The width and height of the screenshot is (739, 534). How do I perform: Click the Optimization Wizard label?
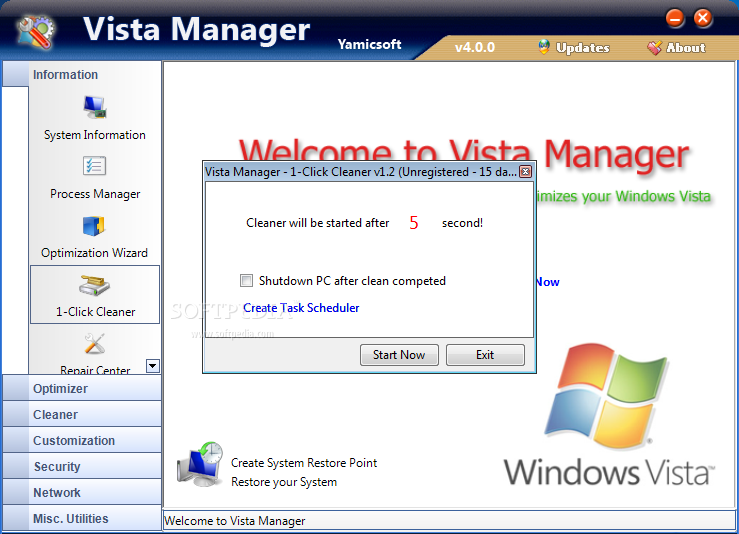point(94,253)
